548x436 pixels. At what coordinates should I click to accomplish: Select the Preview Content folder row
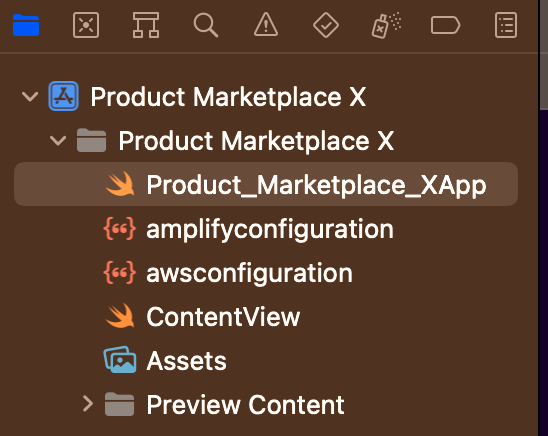[x=266, y=405]
